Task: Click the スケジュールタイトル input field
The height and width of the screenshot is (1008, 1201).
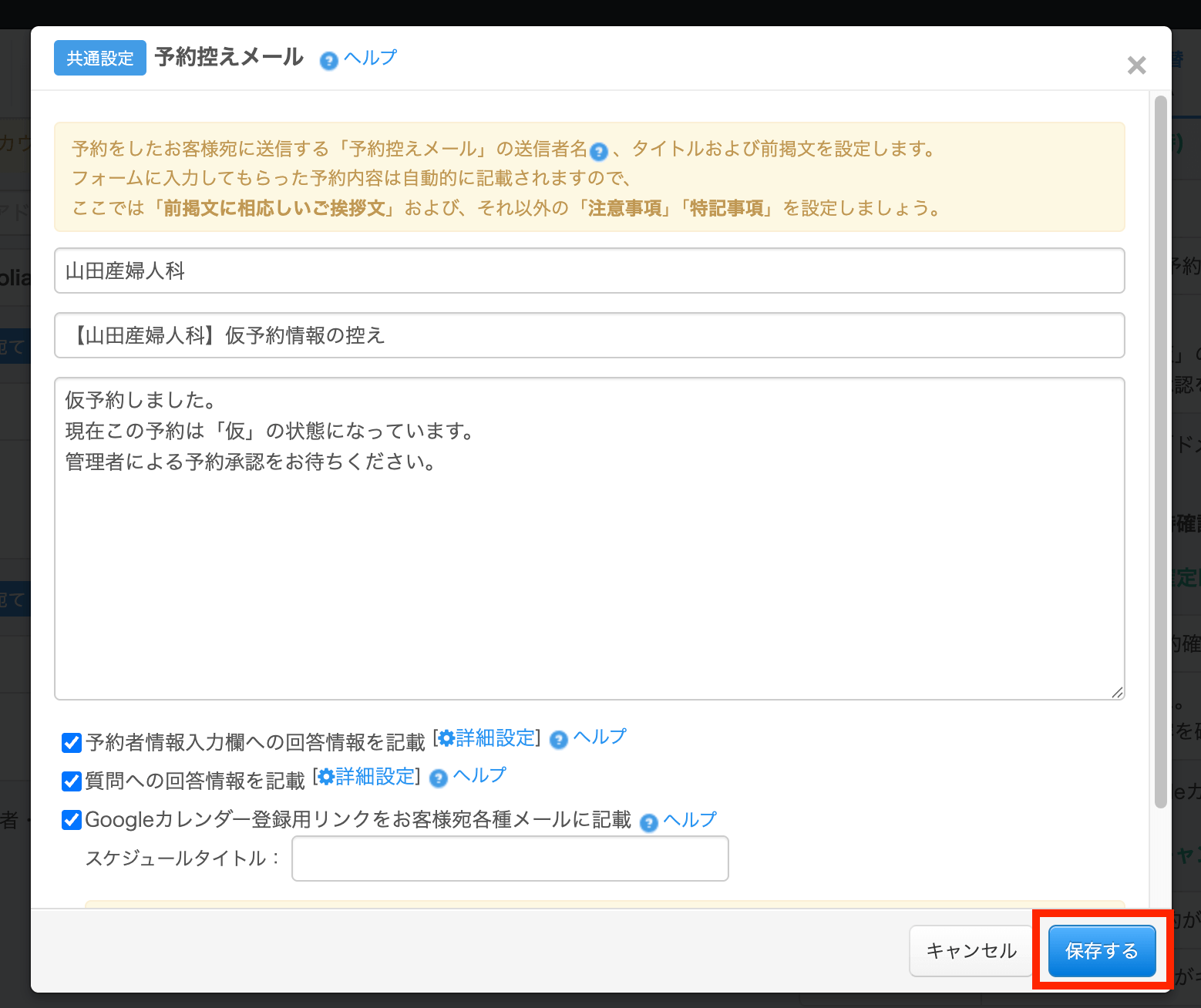Action: coord(510,858)
